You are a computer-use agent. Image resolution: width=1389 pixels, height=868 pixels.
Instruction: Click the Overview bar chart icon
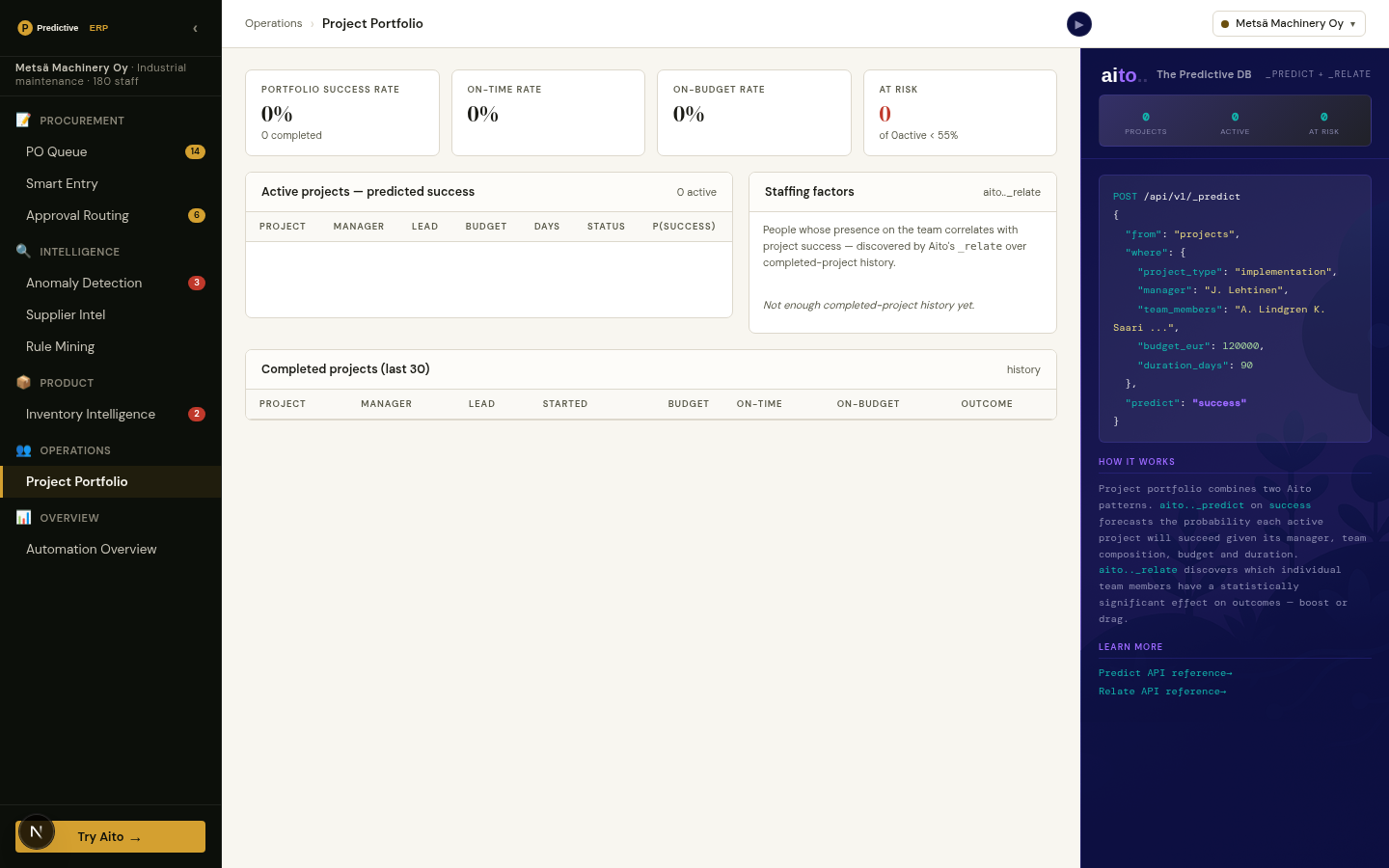tap(23, 518)
